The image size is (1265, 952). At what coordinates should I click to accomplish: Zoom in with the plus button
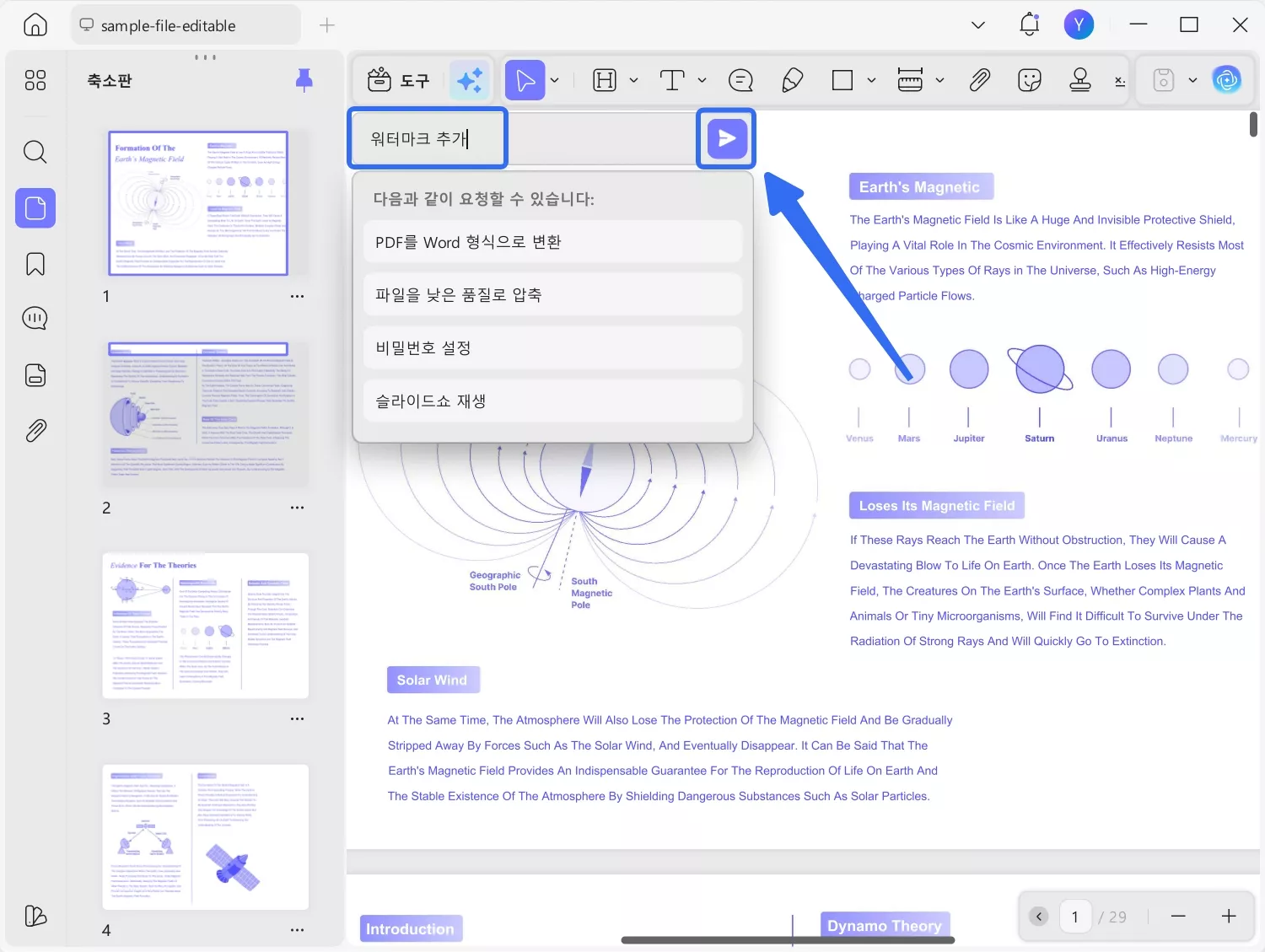point(1229,917)
